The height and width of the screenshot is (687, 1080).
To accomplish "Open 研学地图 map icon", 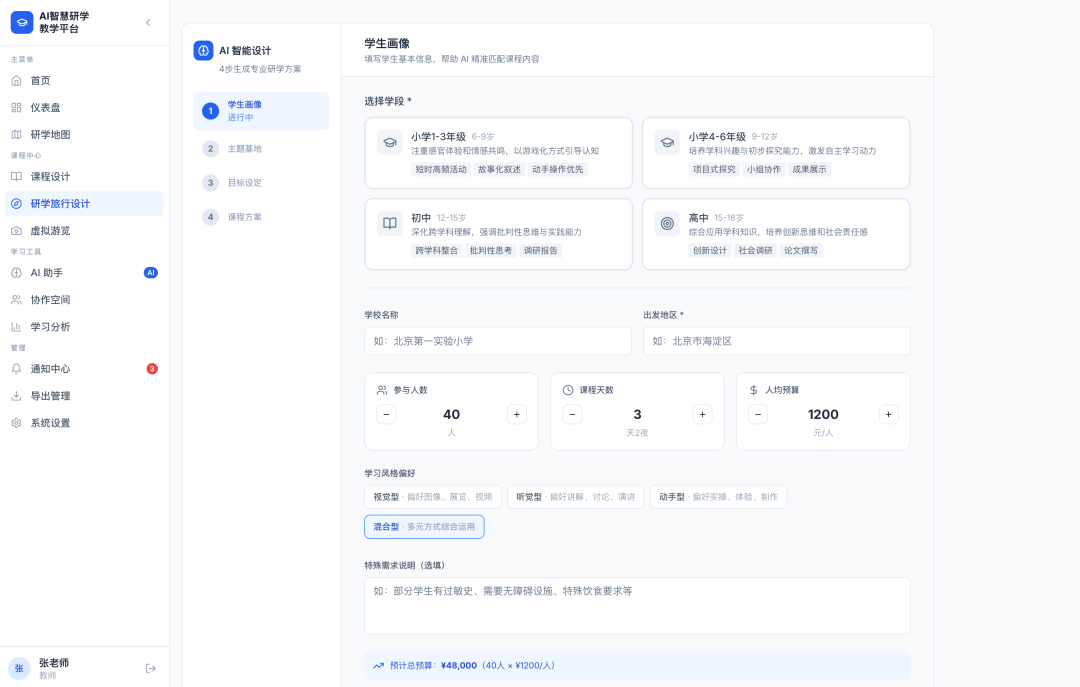I will coord(16,134).
